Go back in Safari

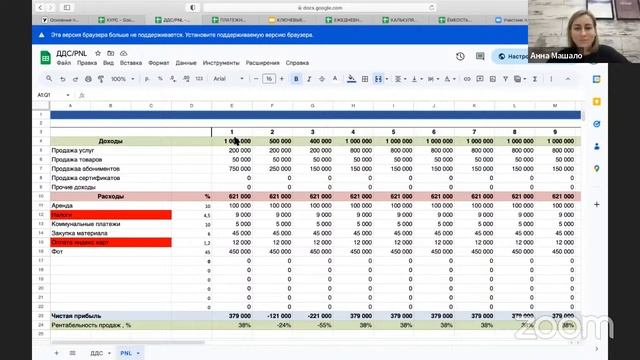(40, 7)
